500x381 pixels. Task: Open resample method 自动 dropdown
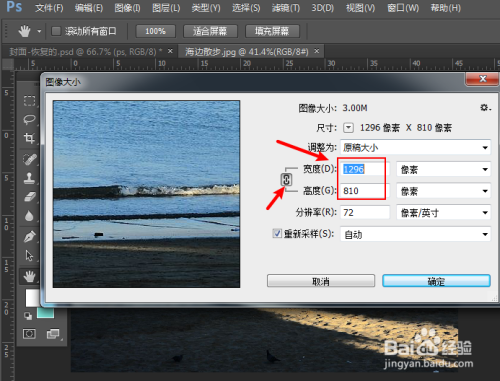pos(415,234)
